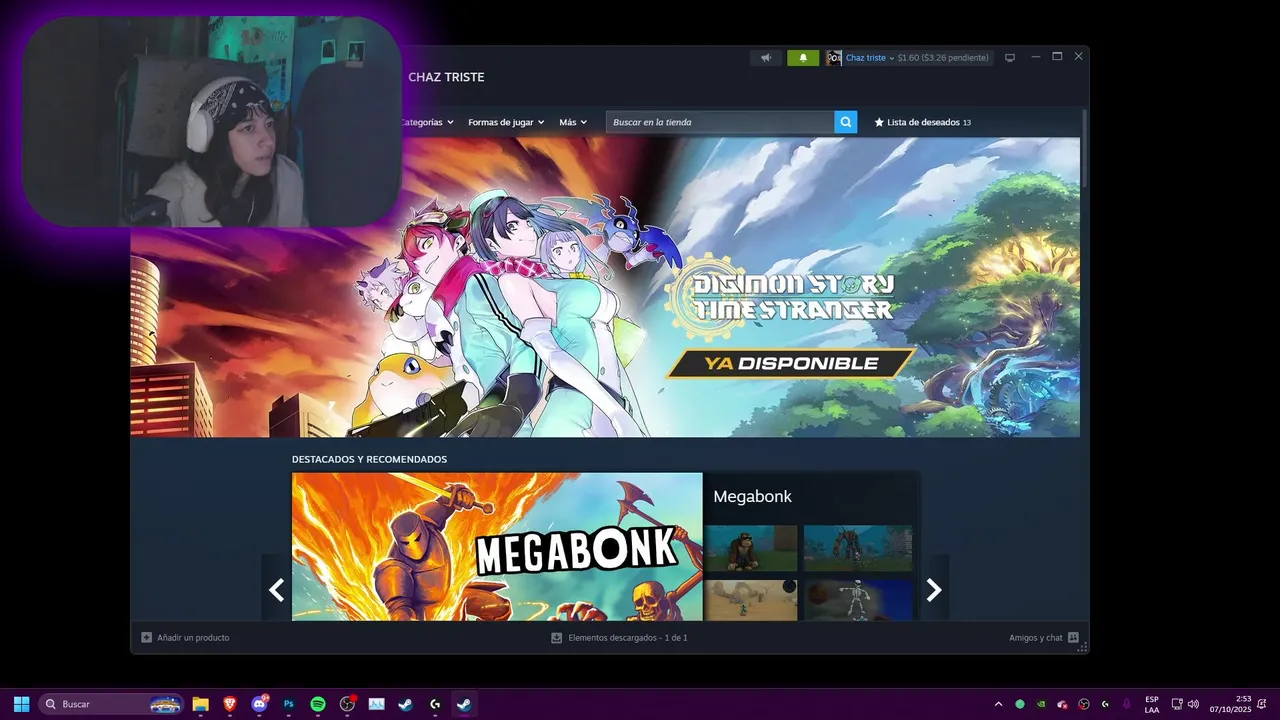Screen dimensions: 1280x720
Task: Open OBS Studio from taskbar
Action: point(348,704)
